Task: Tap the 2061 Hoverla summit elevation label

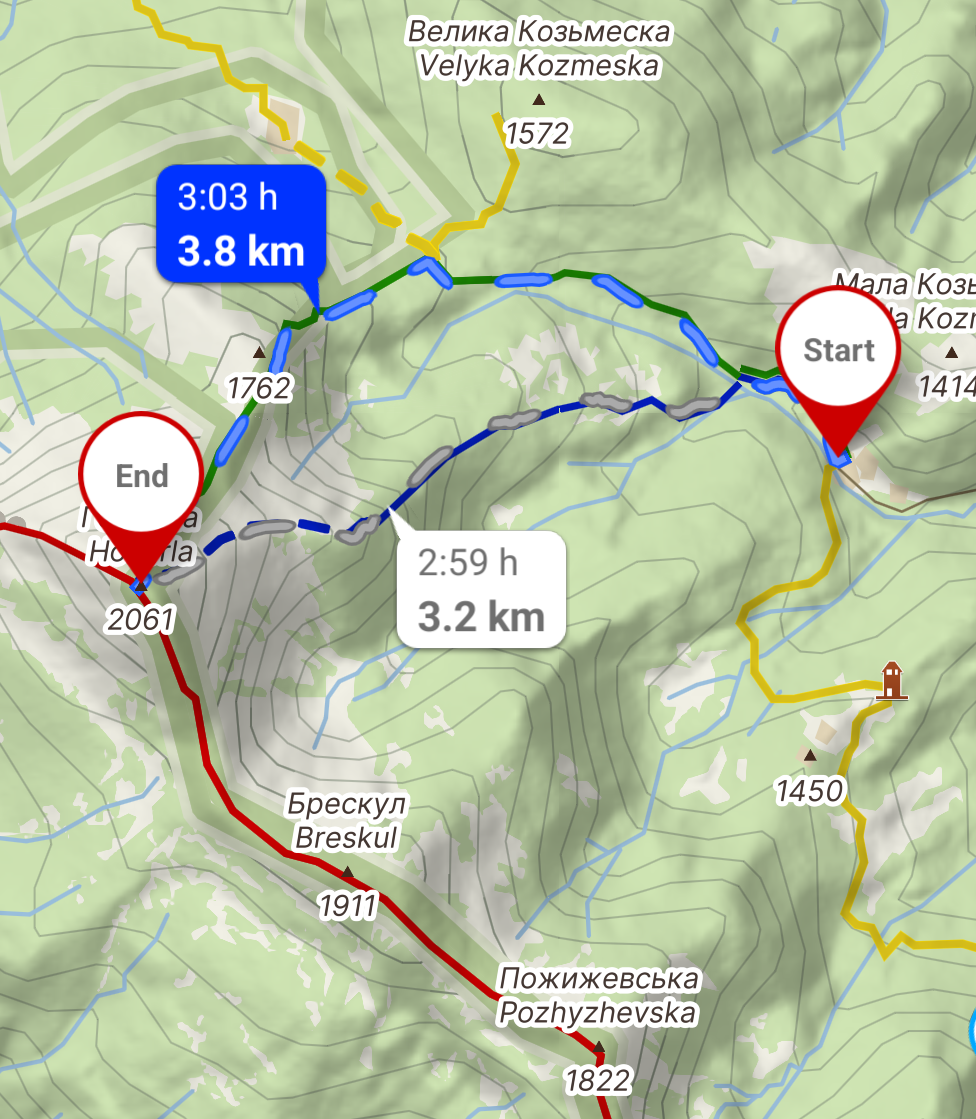Action: tap(141, 619)
